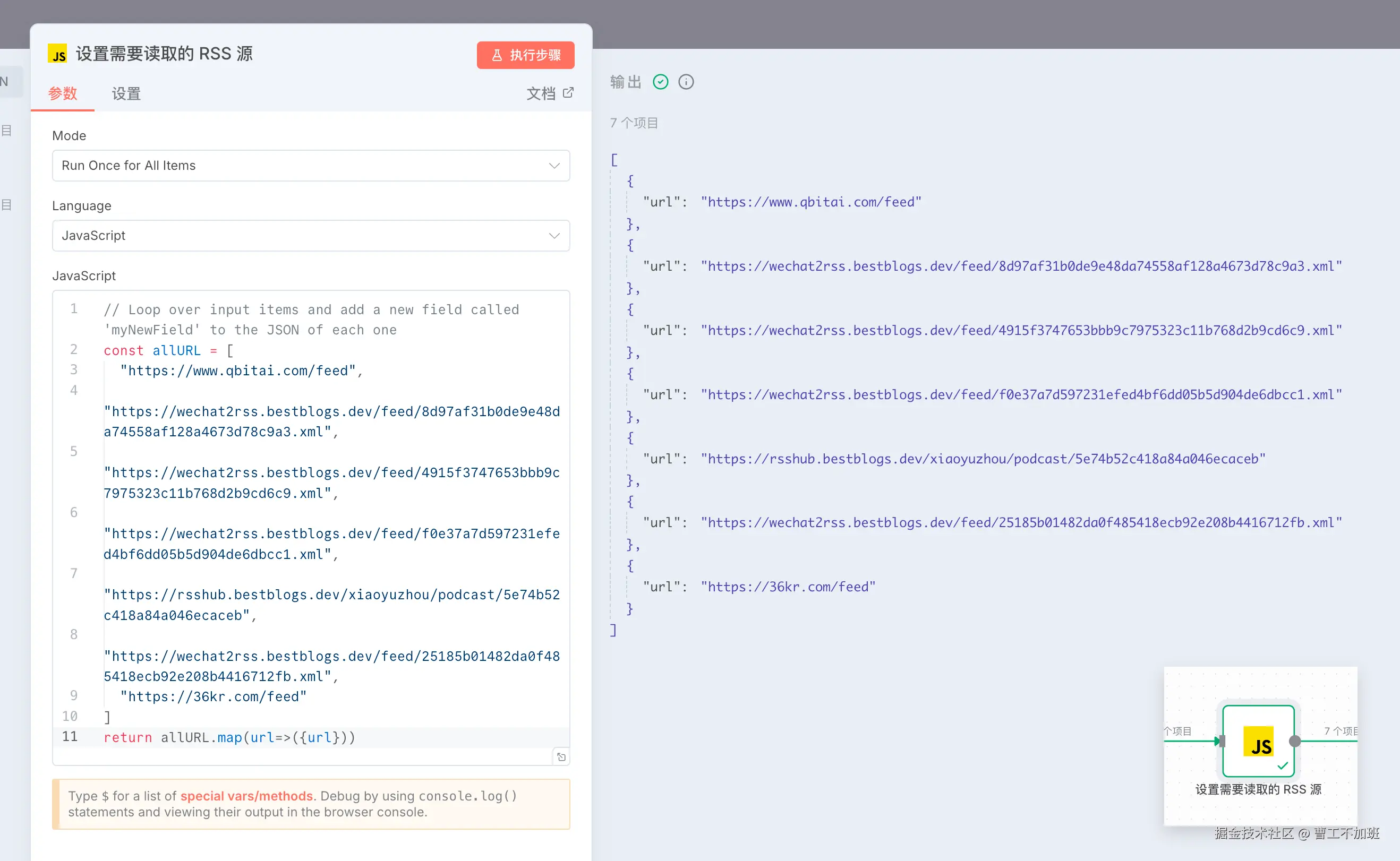Click the code editor expand icon
Image resolution: width=1400 pixels, height=861 pixels.
(561, 757)
